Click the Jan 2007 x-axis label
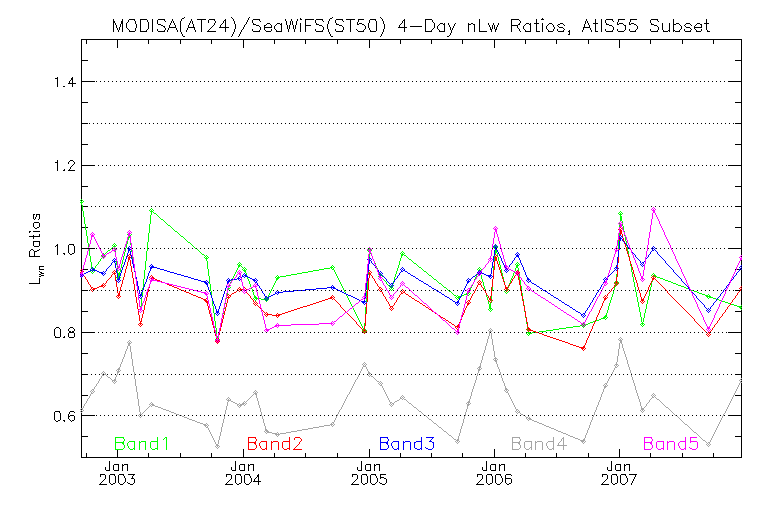Viewport: 768px width, 512px height. click(620, 473)
